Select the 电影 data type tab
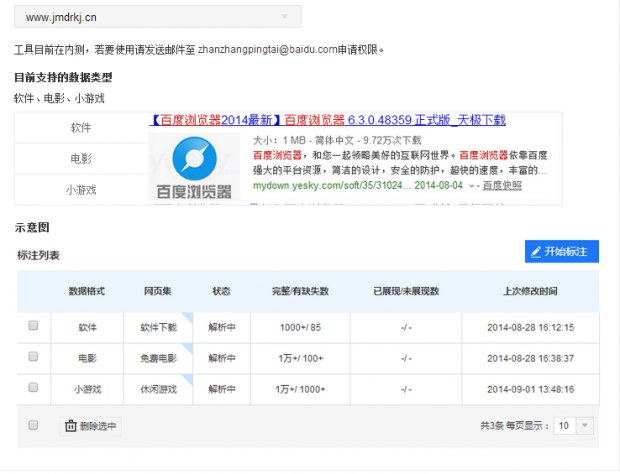This screenshot has width=620, height=474. tap(80, 158)
